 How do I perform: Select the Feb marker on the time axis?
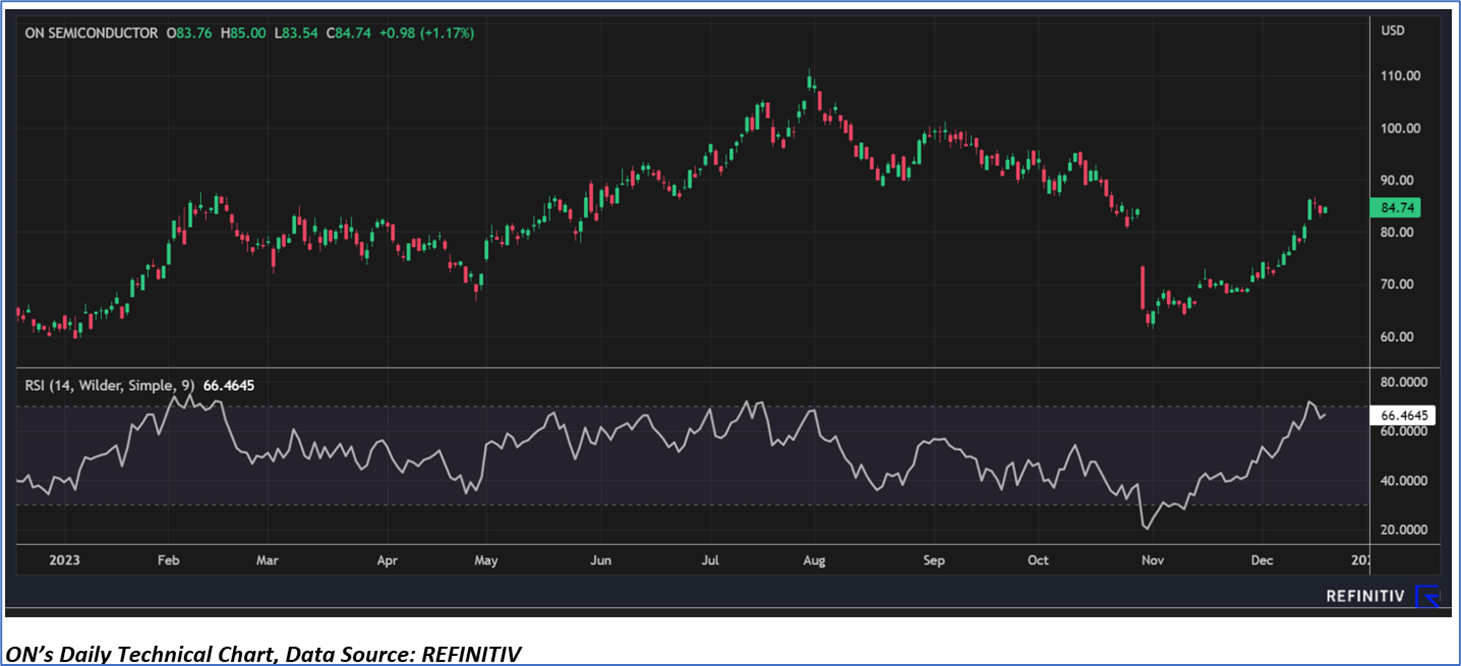pyautogui.click(x=167, y=560)
